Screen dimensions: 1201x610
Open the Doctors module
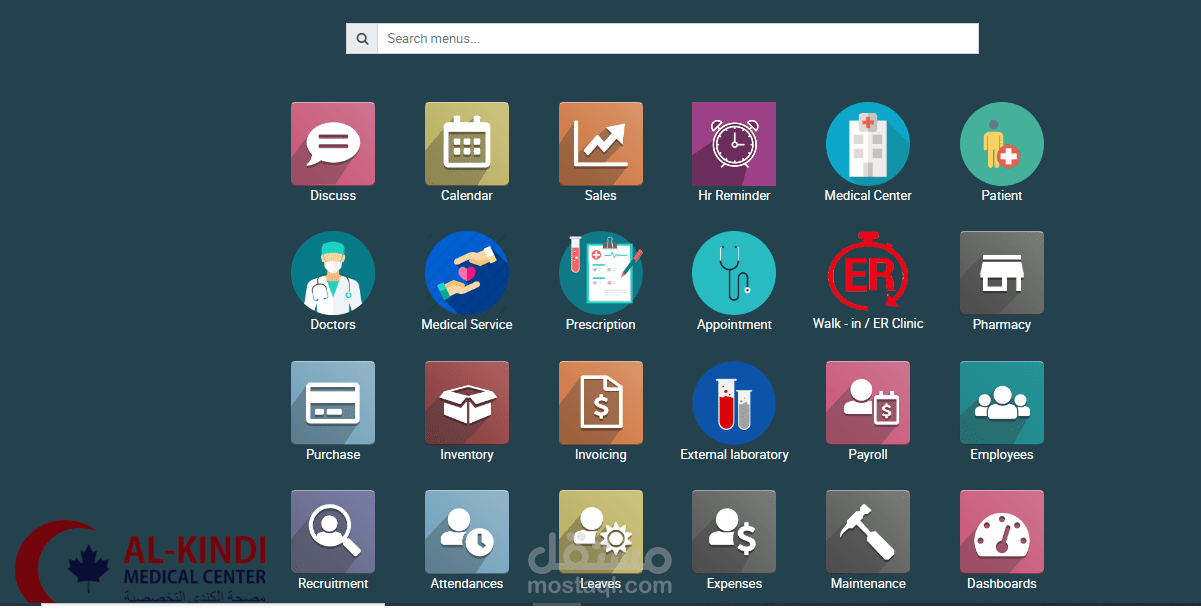[333, 272]
